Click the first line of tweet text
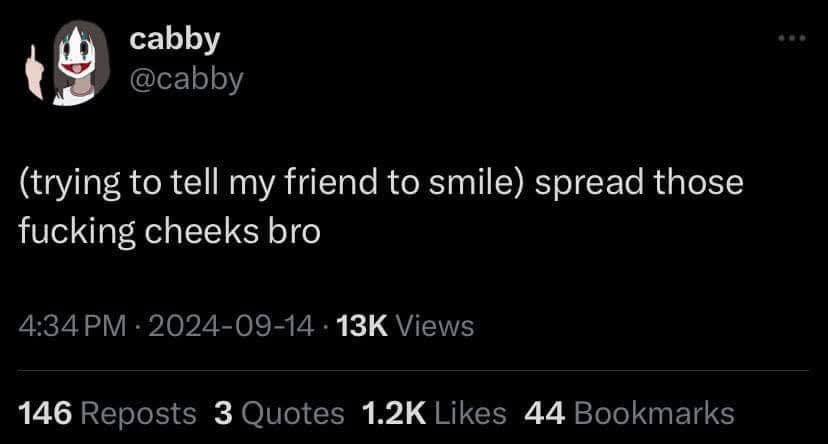 (381, 183)
